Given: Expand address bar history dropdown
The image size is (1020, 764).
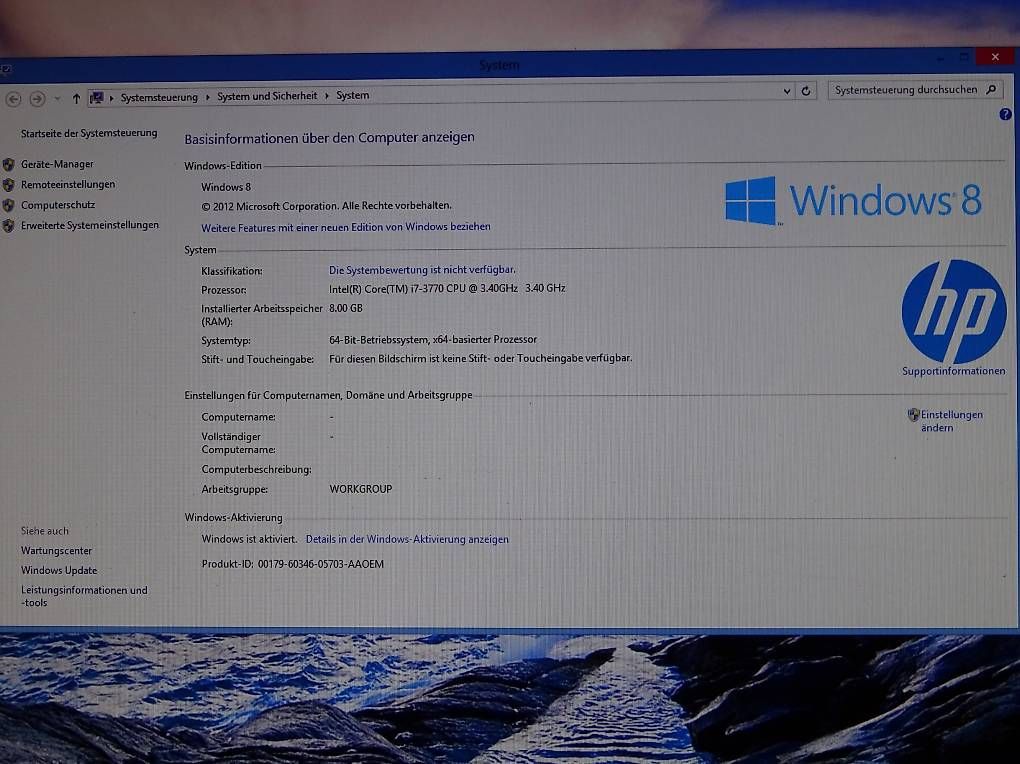Looking at the screenshot, I should tap(786, 91).
